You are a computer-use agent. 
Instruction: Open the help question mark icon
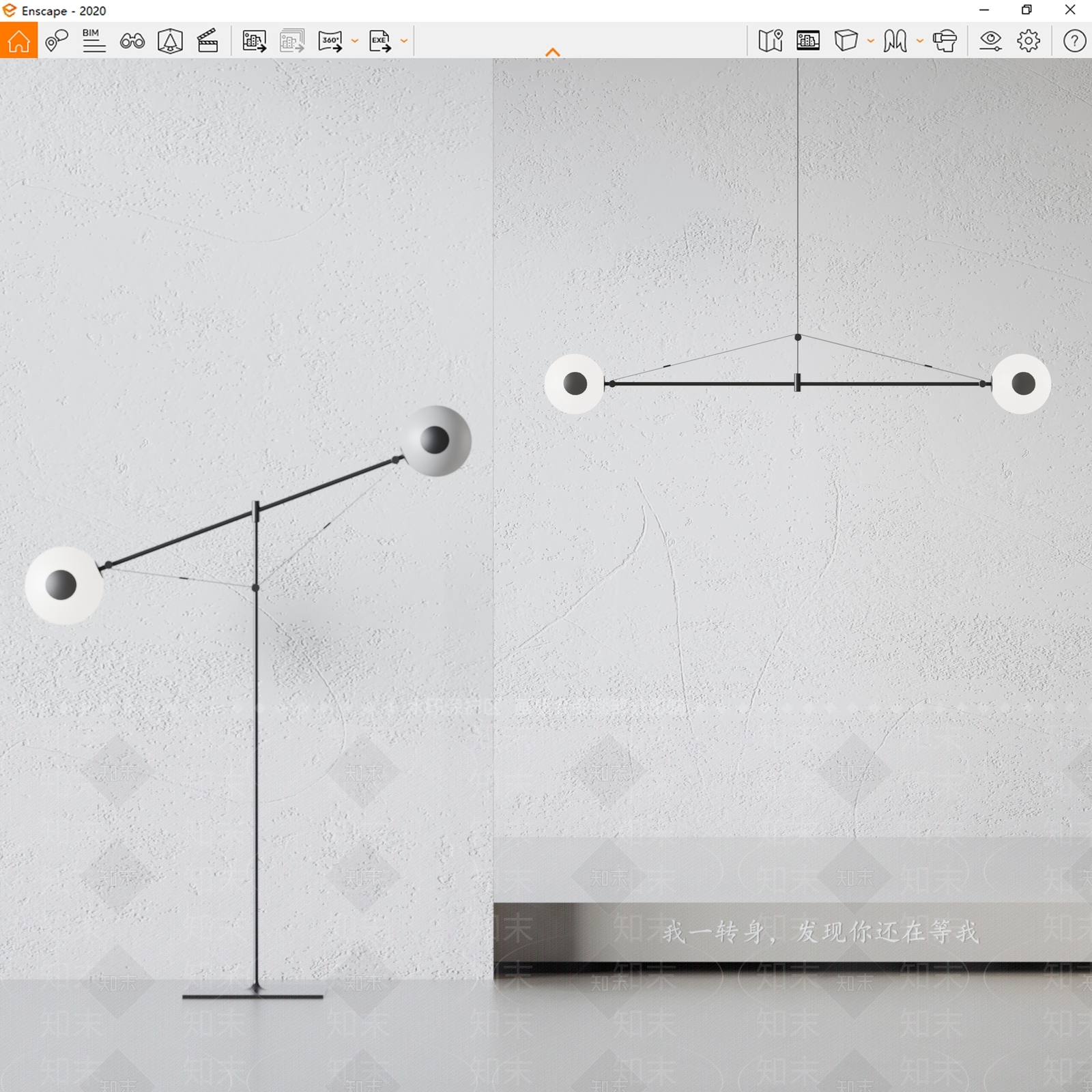point(1074,41)
